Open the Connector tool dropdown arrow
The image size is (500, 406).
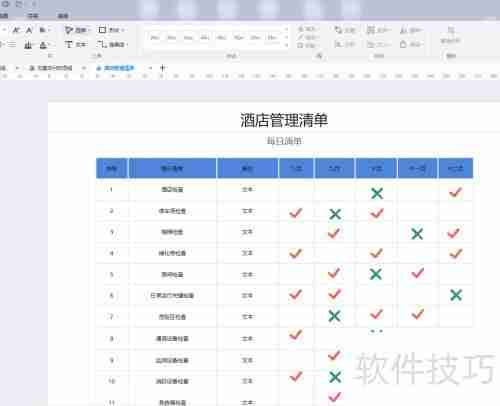click(x=127, y=44)
